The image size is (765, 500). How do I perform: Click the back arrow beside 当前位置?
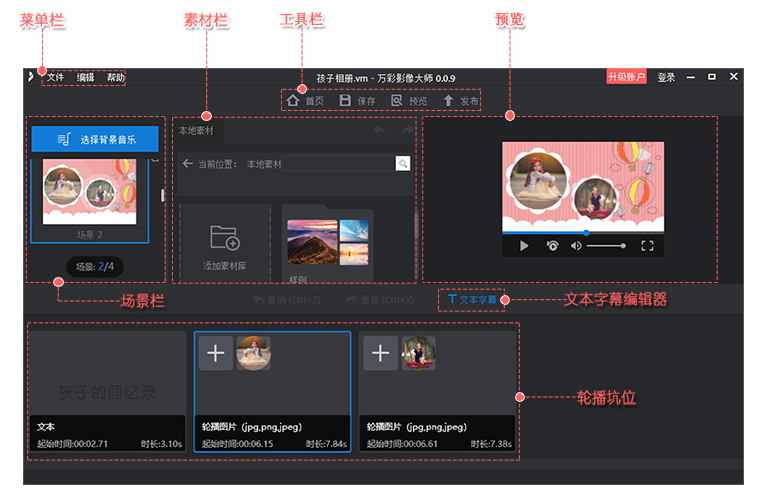coord(187,164)
